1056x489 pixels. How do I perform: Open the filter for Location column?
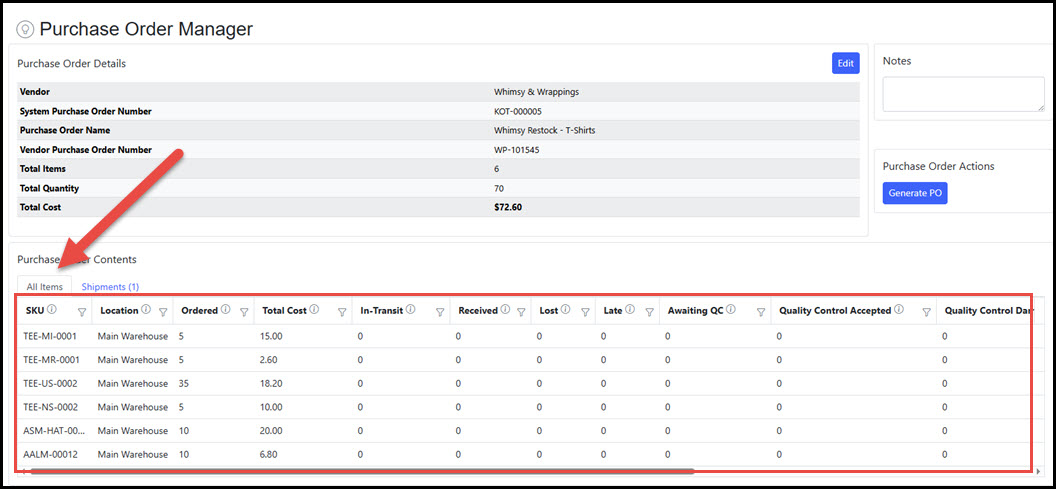pos(163,312)
